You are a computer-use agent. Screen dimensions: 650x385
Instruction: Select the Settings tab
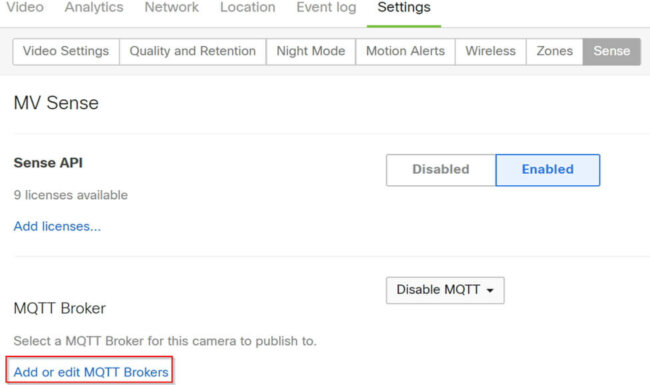click(404, 7)
